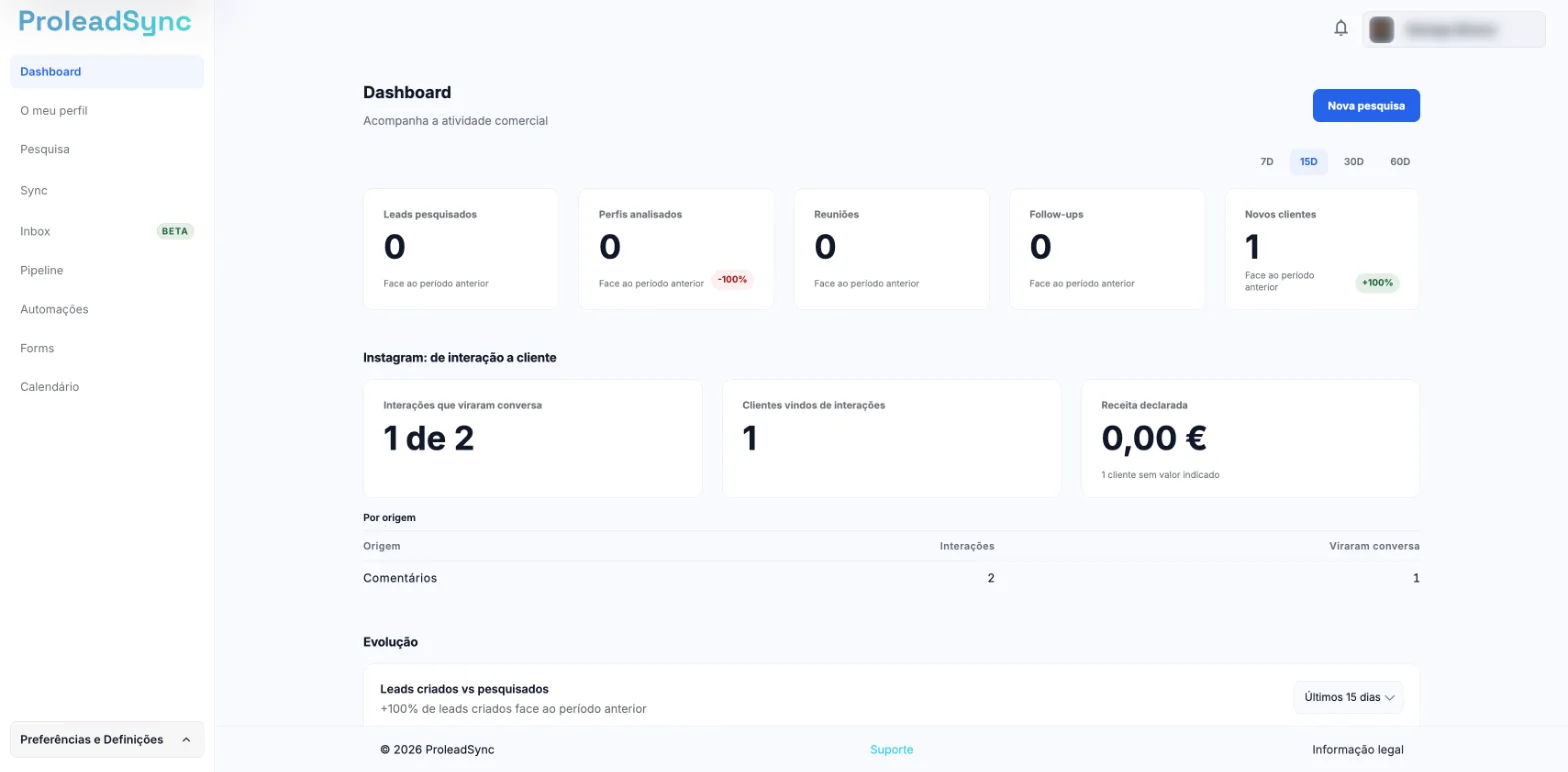Select the 7D period filter
1568x772 pixels.
point(1266,162)
